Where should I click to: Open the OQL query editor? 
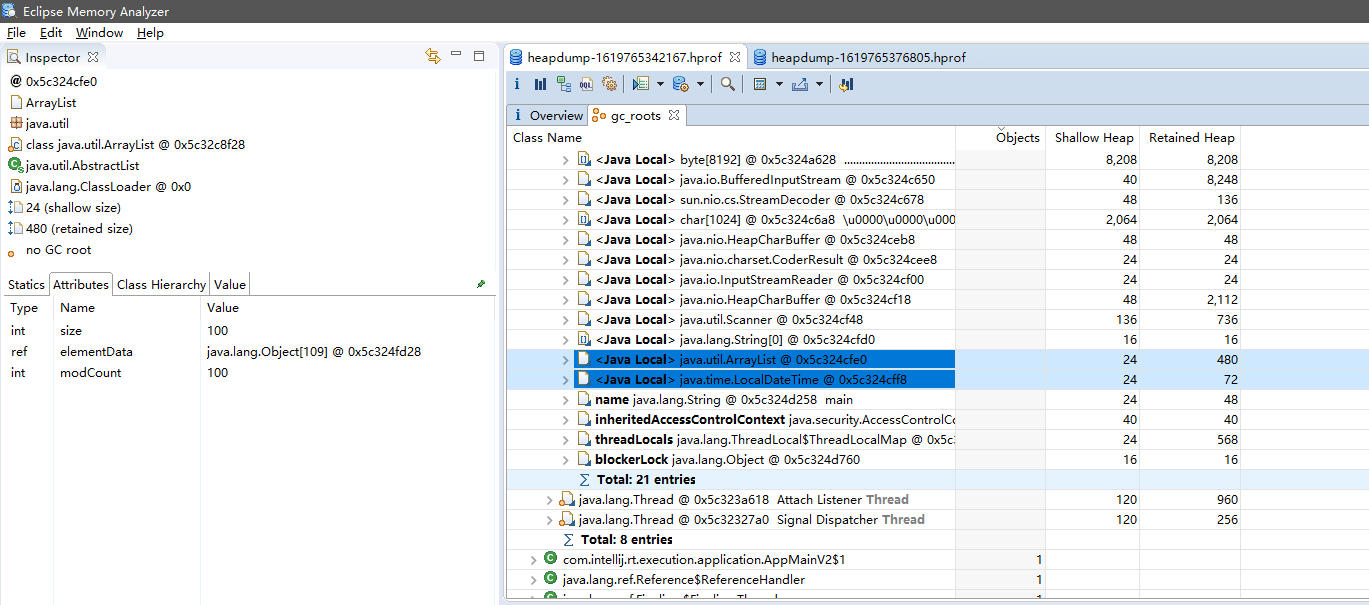[586, 85]
